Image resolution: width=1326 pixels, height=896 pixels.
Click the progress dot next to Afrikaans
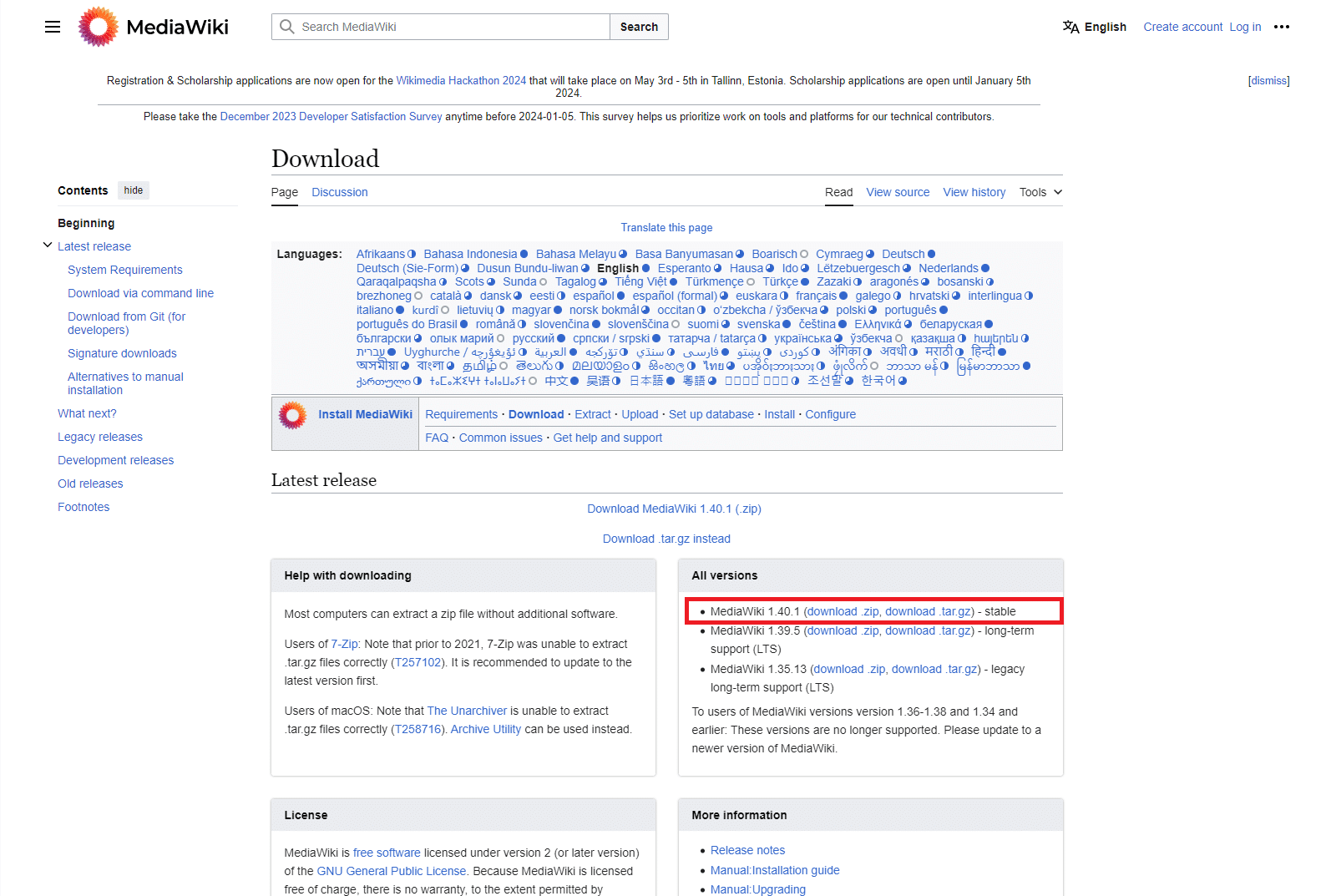(412, 255)
